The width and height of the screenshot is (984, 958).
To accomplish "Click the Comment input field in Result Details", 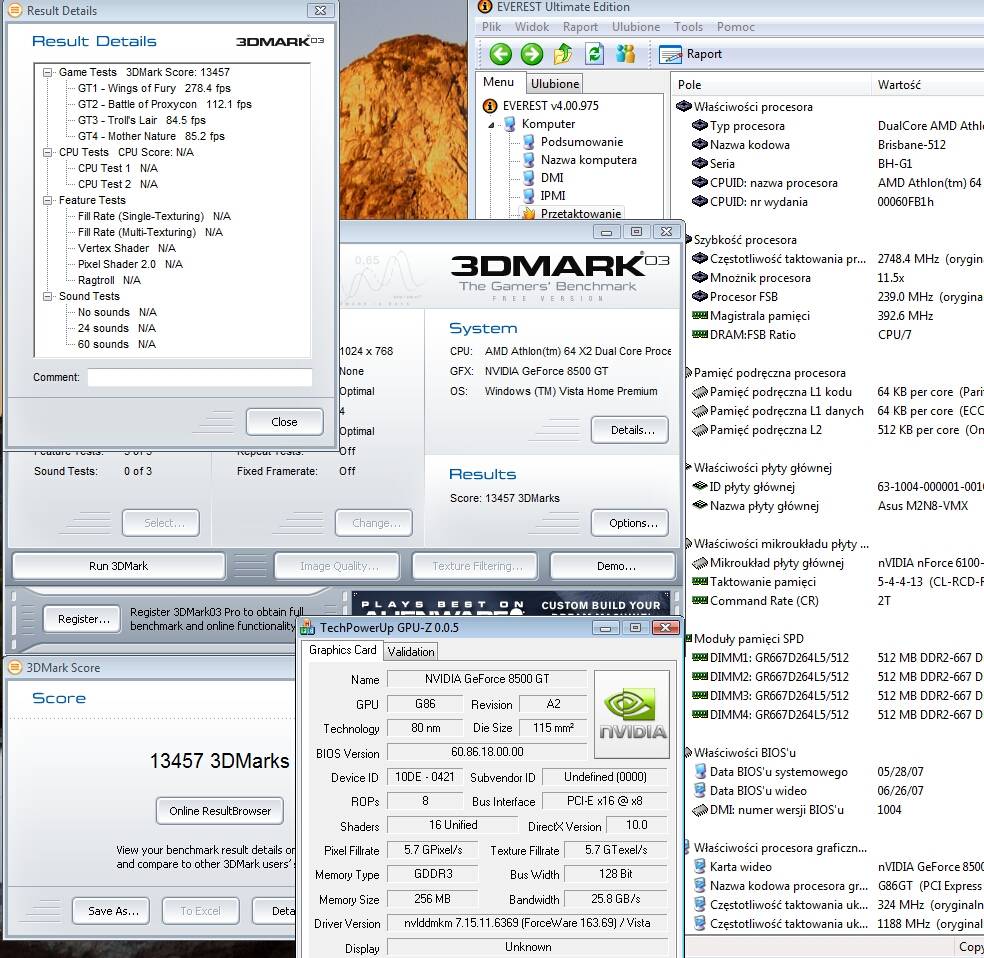I will [x=200, y=378].
